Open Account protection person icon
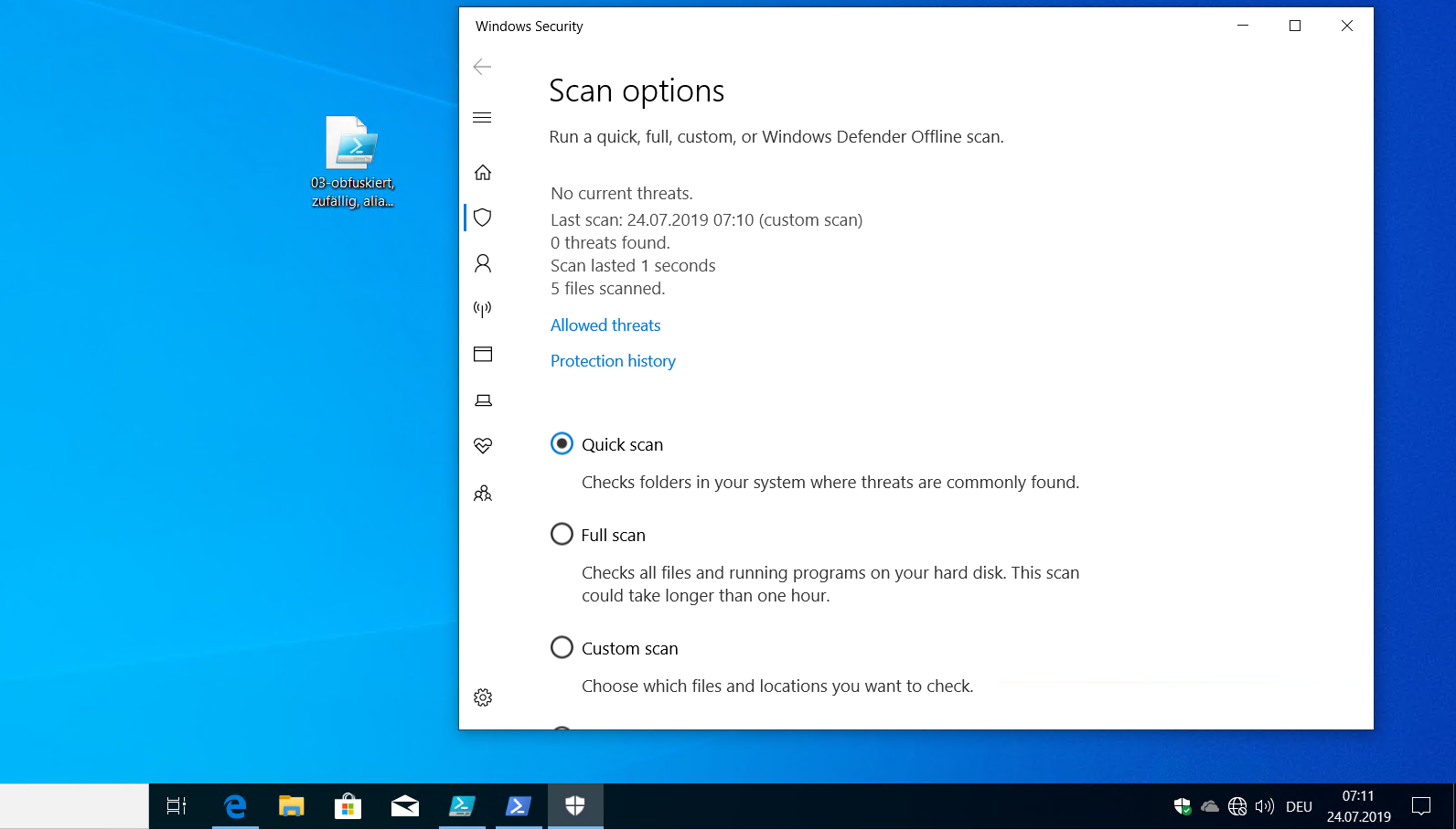 (x=483, y=263)
